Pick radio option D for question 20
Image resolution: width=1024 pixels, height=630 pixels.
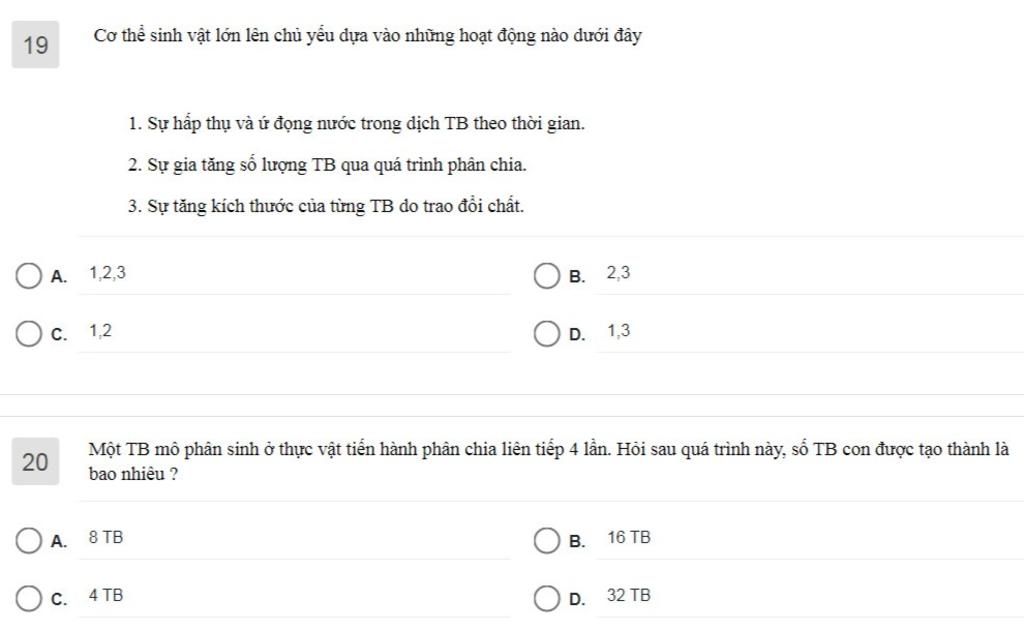[547, 598]
